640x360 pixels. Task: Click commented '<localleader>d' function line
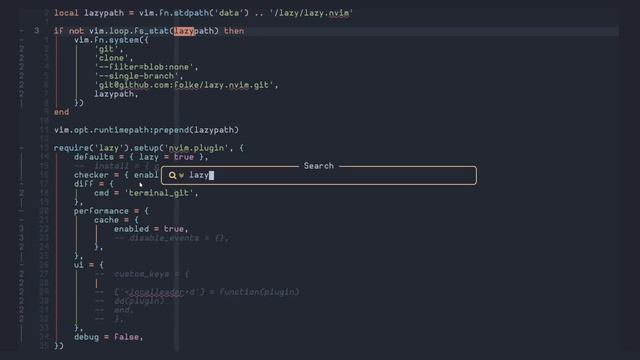197,292
